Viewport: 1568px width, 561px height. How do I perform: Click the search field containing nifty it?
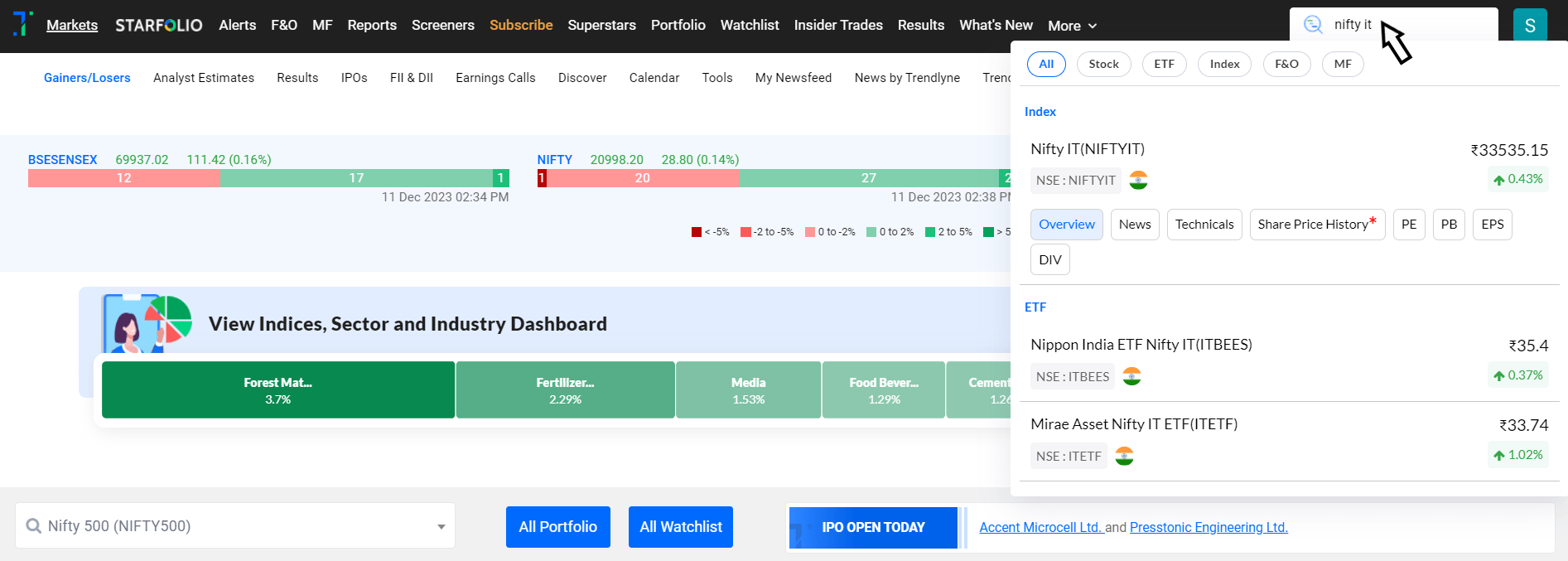click(x=1394, y=25)
